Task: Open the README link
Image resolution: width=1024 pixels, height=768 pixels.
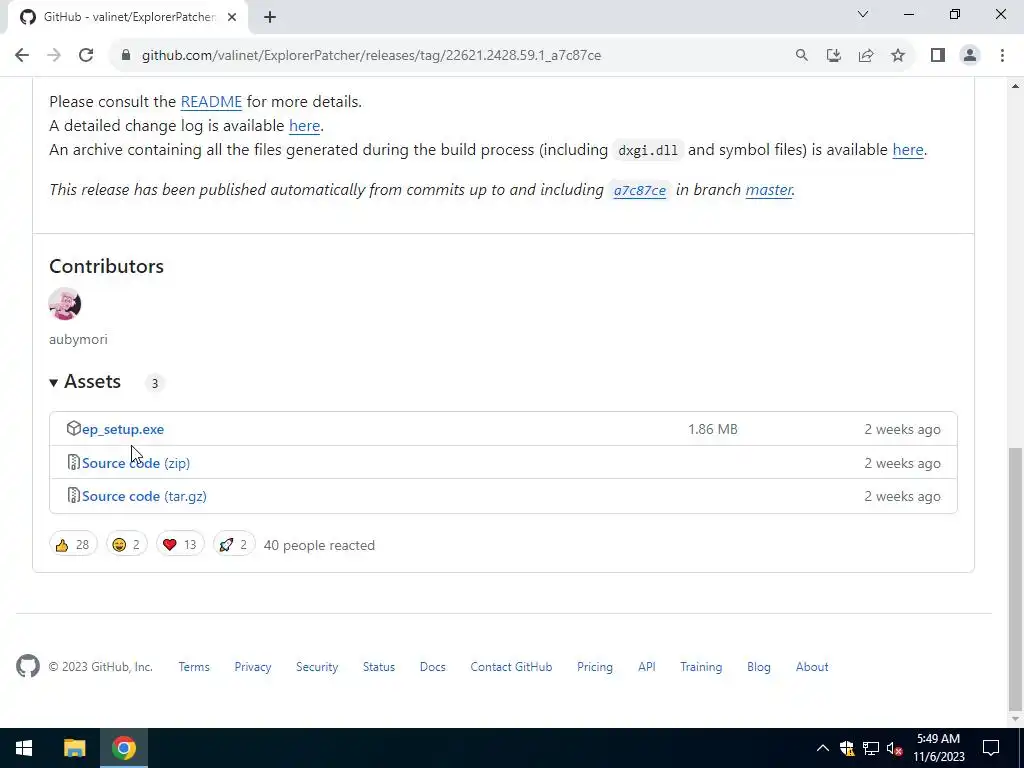Action: (x=211, y=102)
